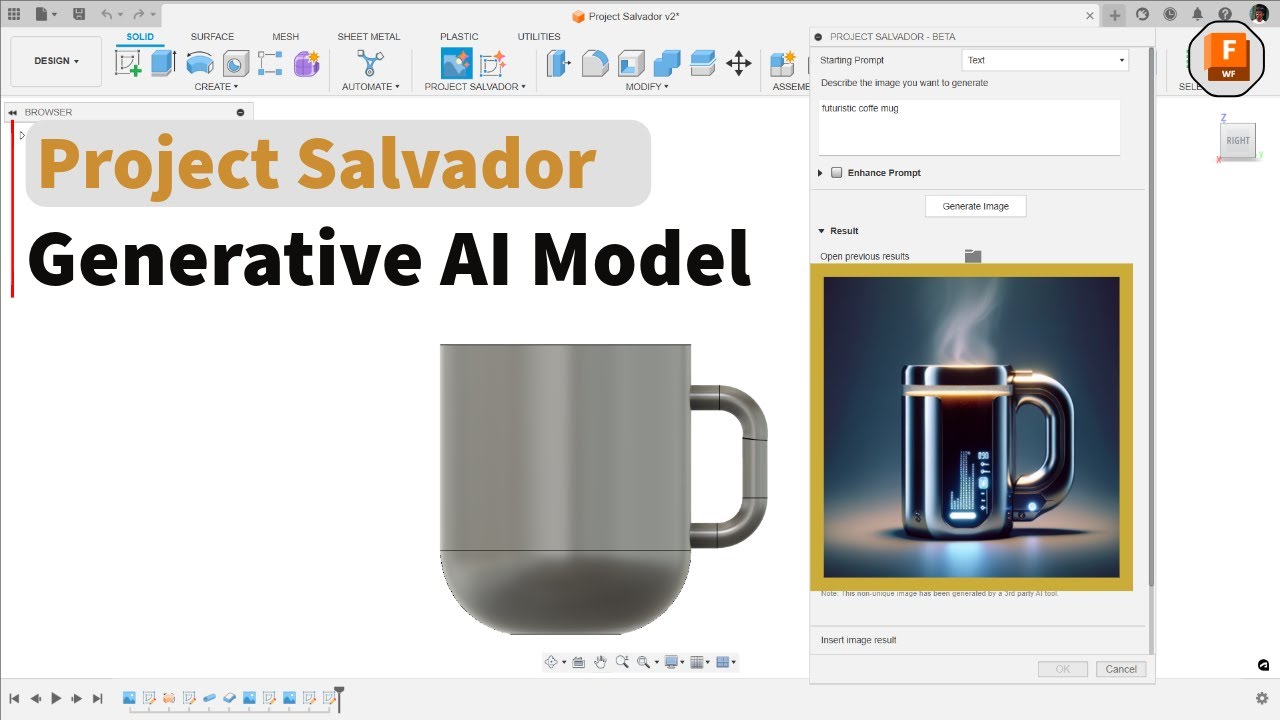The image size is (1280, 720).
Task: Click Cancel in the Project Salvador dialog
Action: pos(1121,669)
